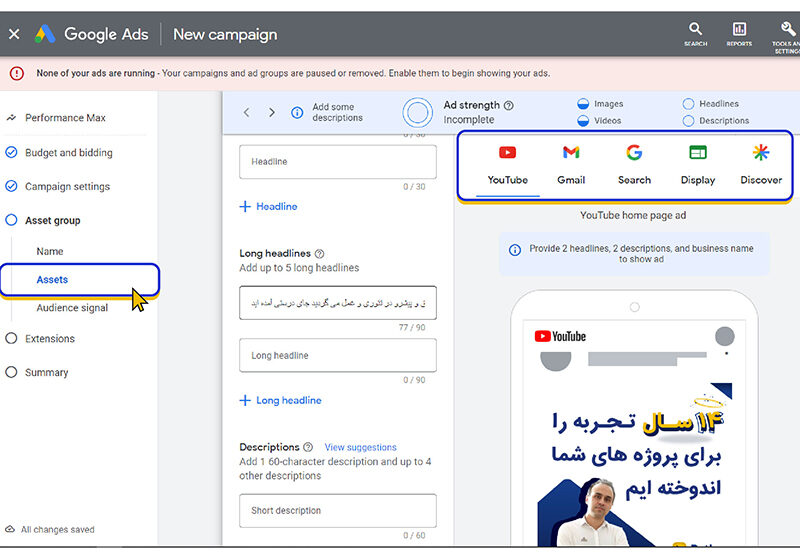Image resolution: width=800 pixels, height=552 pixels.
Task: Click the Ad strength help icon
Action: (509, 106)
